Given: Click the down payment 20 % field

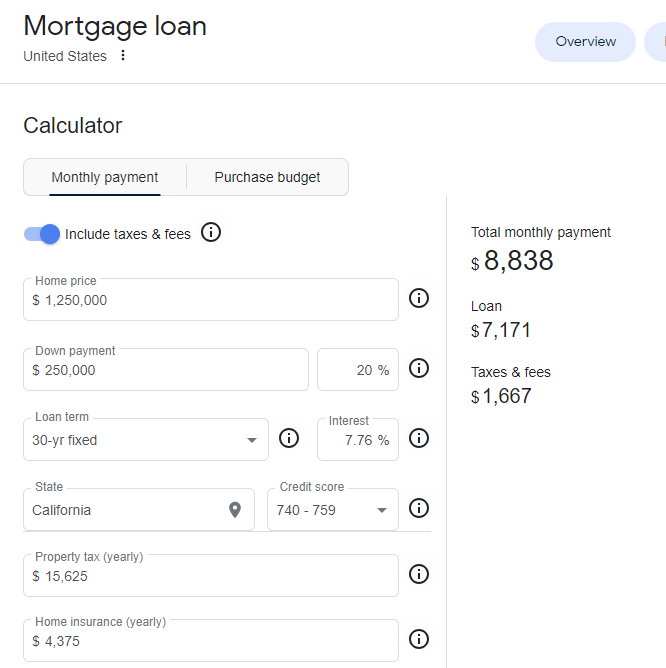Looking at the screenshot, I should point(358,369).
